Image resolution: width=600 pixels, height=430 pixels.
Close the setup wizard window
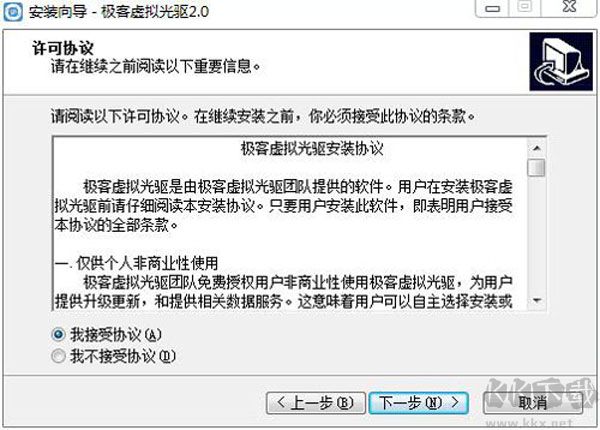click(x=569, y=7)
